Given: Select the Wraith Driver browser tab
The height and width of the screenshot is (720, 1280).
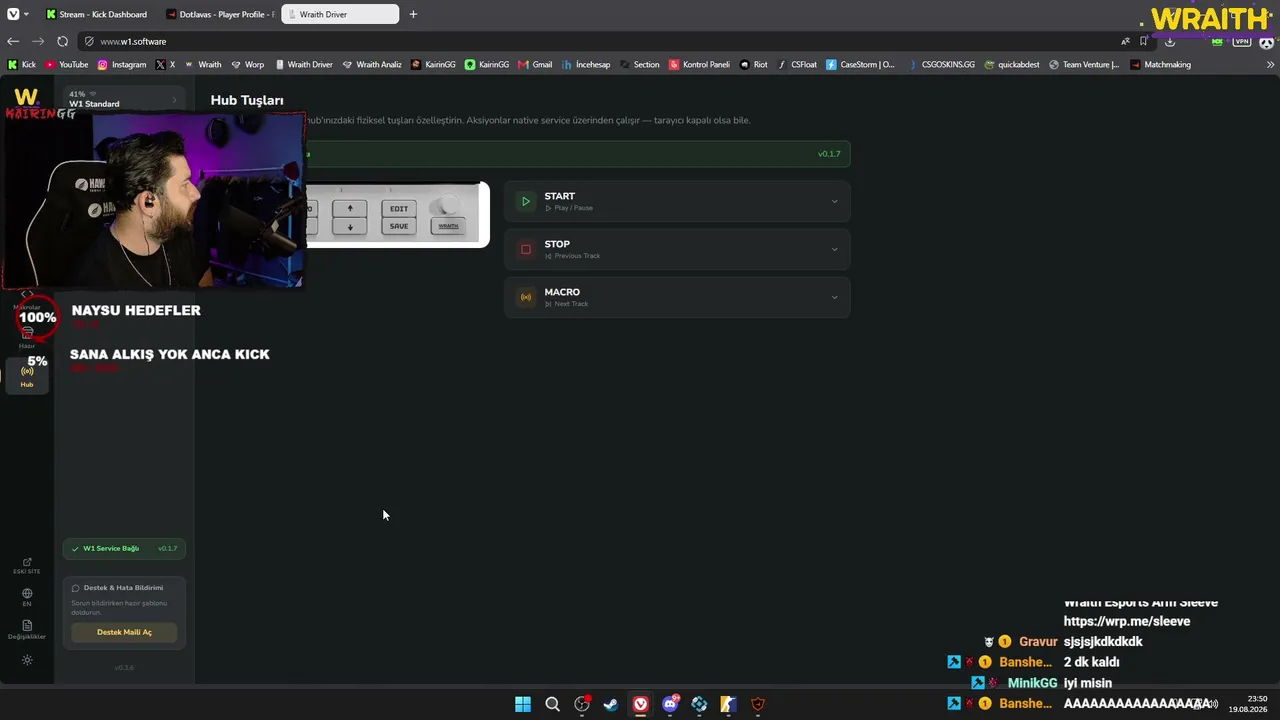Looking at the screenshot, I should click(x=340, y=14).
